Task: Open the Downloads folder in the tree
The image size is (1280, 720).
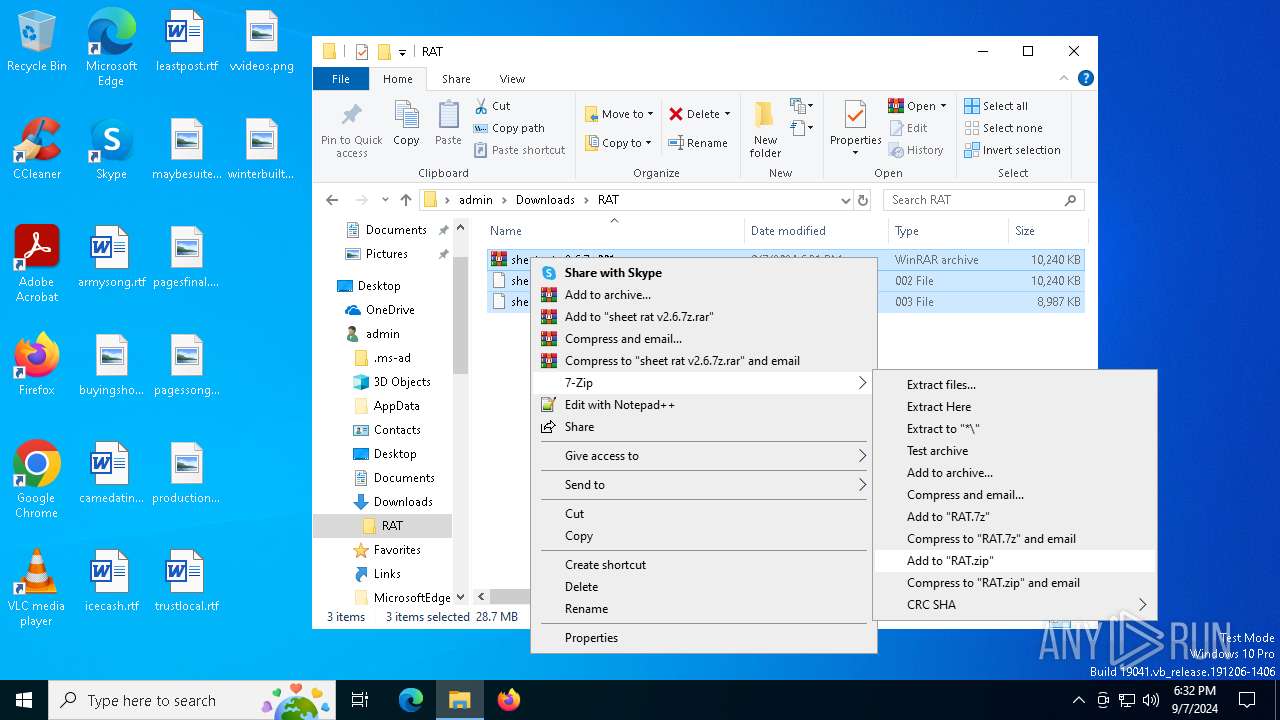Action: tap(403, 502)
